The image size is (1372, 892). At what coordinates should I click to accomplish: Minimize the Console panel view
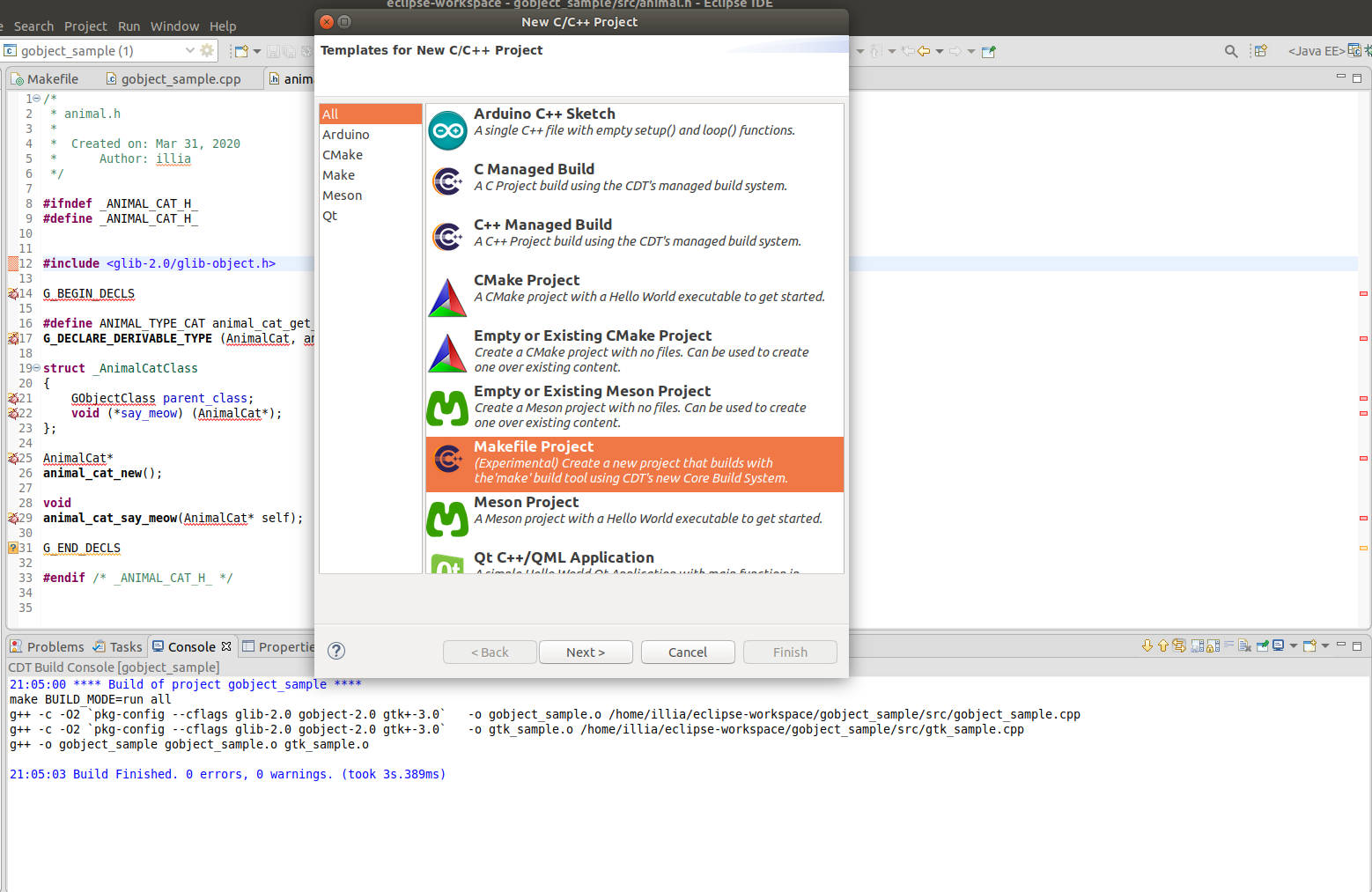tap(1341, 645)
